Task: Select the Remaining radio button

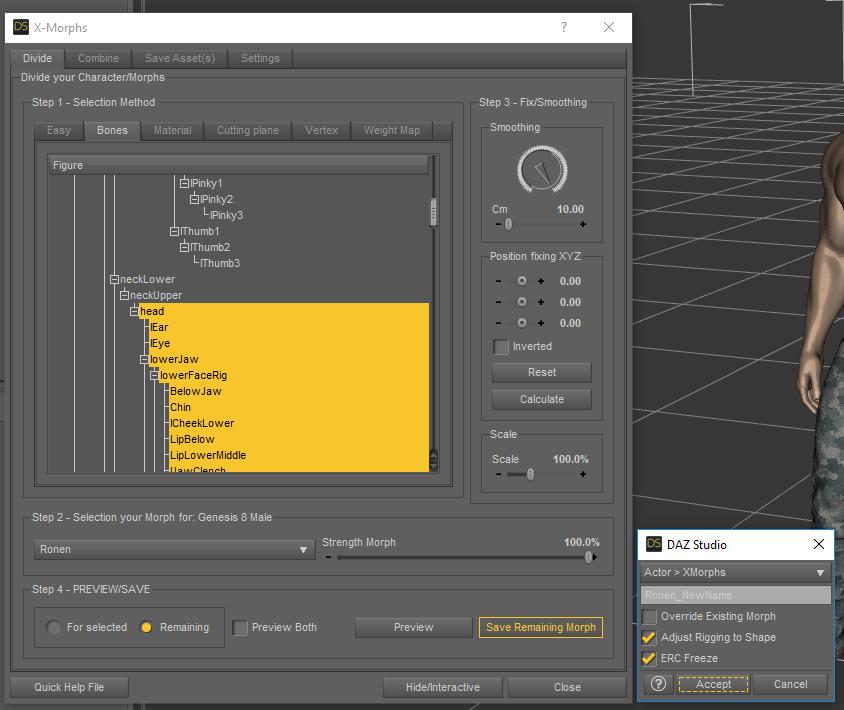Action: tap(146, 627)
